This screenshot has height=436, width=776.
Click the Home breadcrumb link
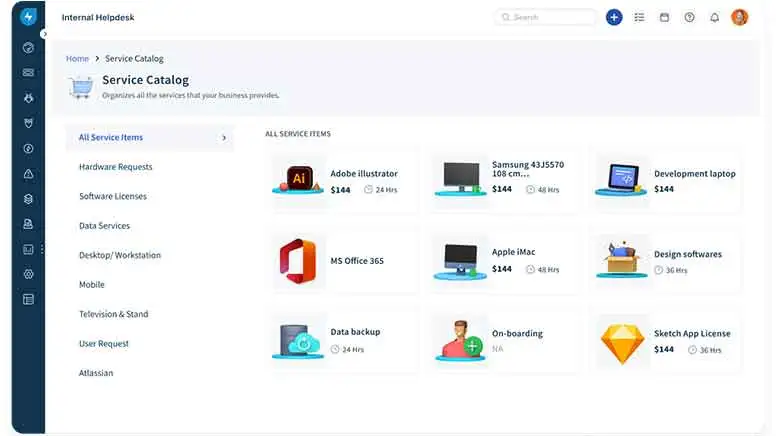[77, 59]
